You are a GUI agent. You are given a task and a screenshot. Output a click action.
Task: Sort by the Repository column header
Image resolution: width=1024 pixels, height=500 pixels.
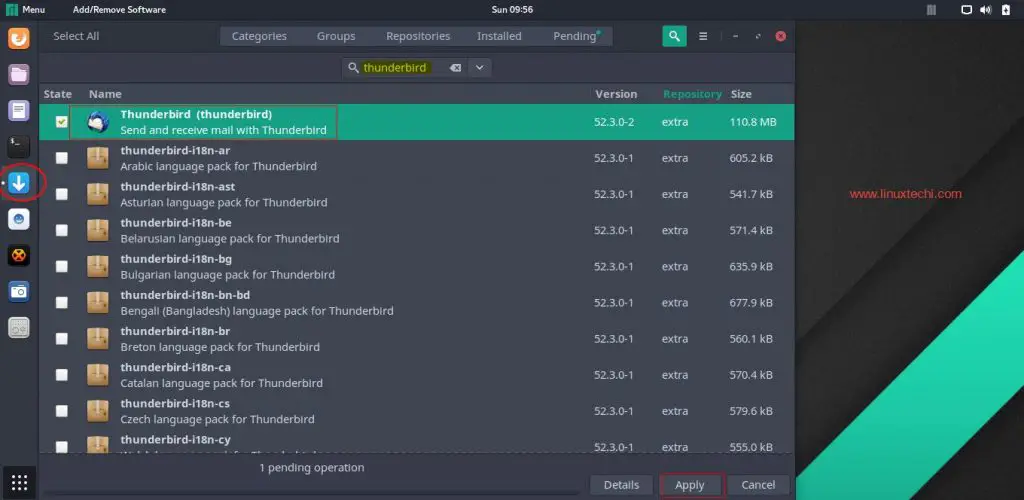point(692,94)
